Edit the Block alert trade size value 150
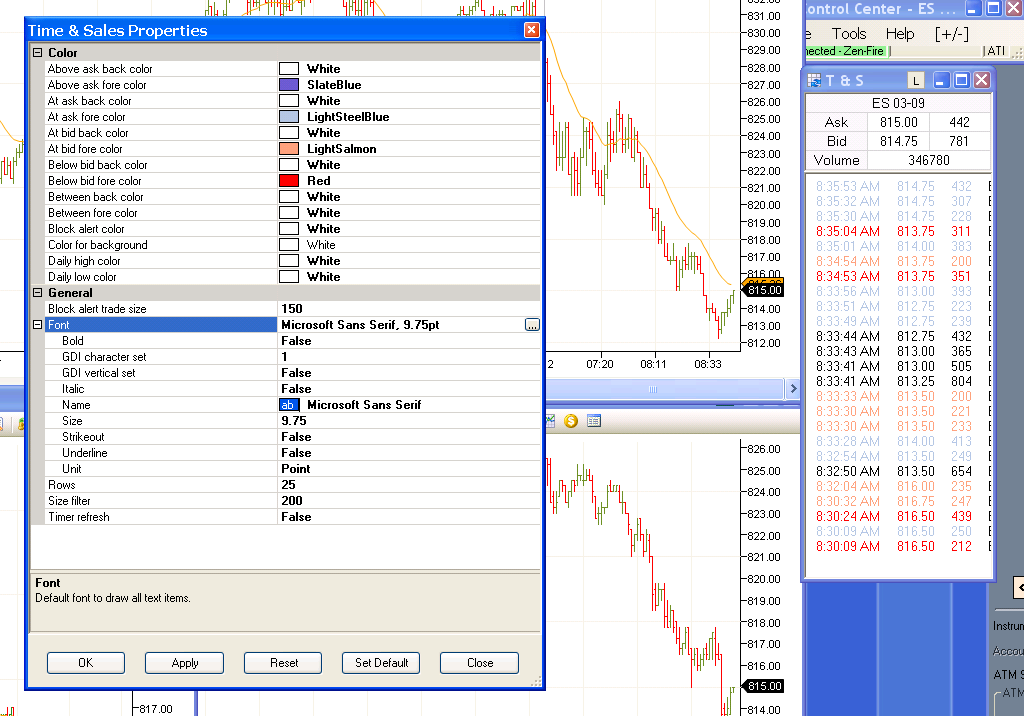The height and width of the screenshot is (716, 1024). click(409, 309)
